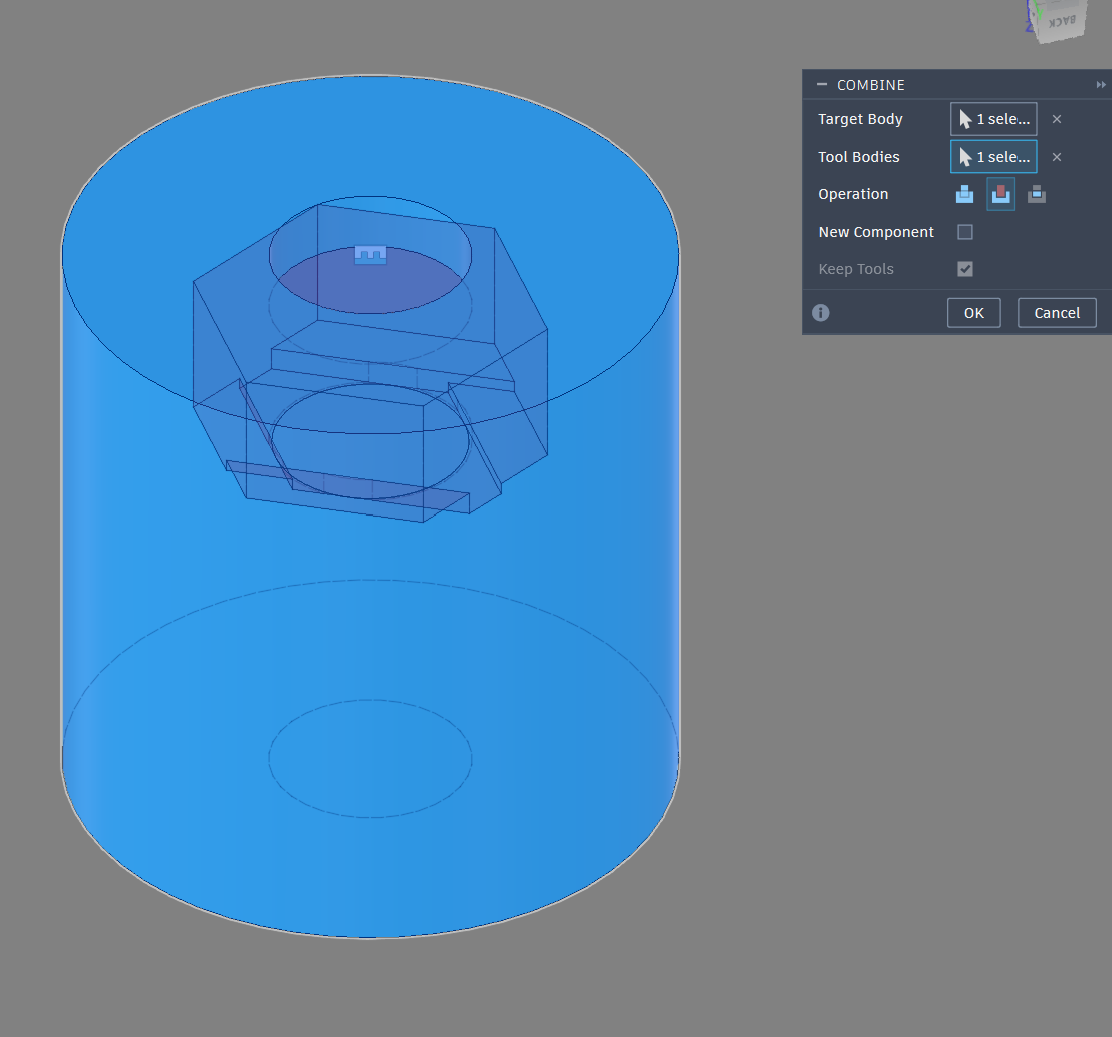This screenshot has height=1037, width=1112.
Task: Click the New Component label
Action: click(x=876, y=232)
